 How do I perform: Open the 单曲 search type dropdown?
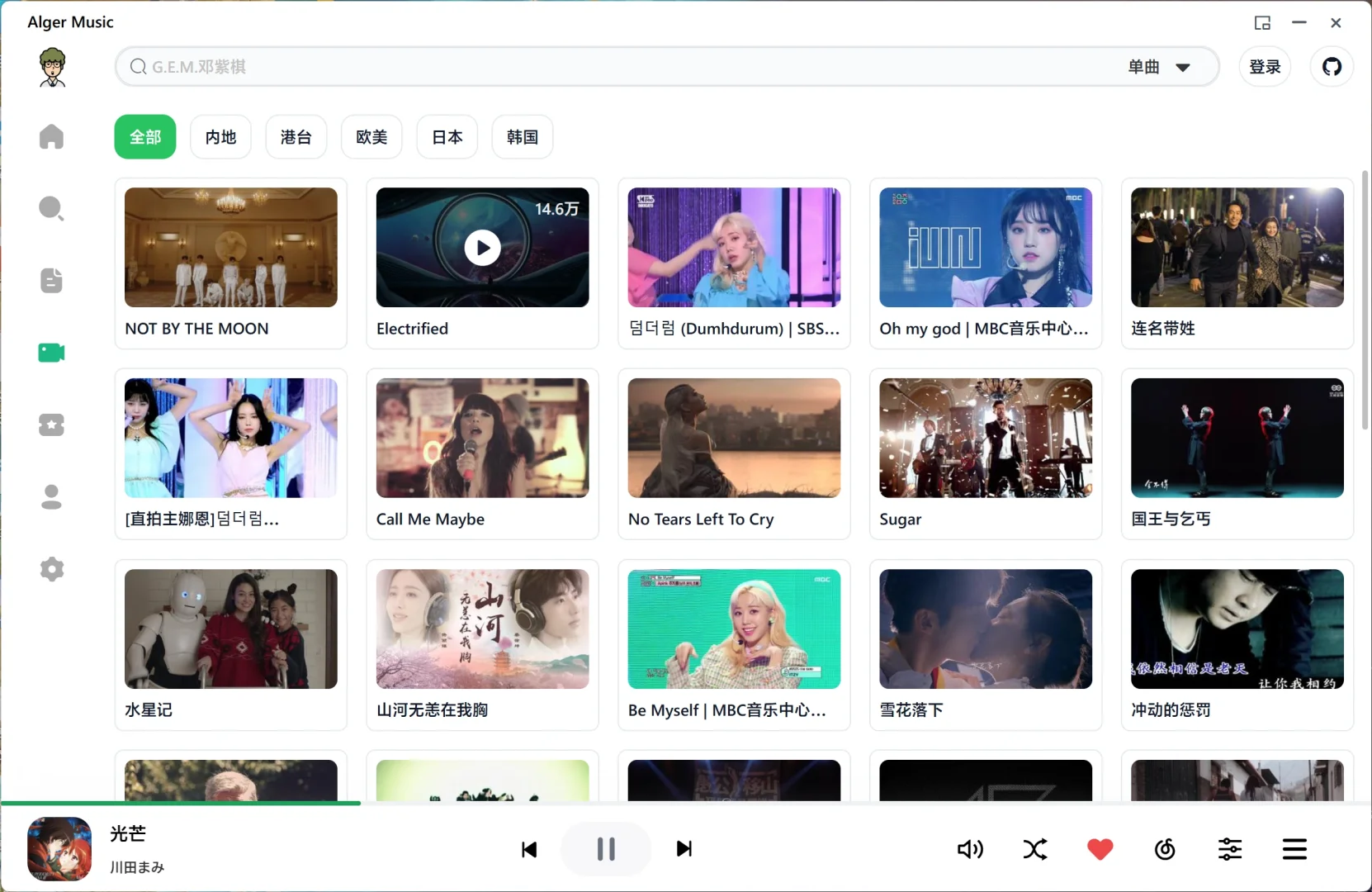1160,67
